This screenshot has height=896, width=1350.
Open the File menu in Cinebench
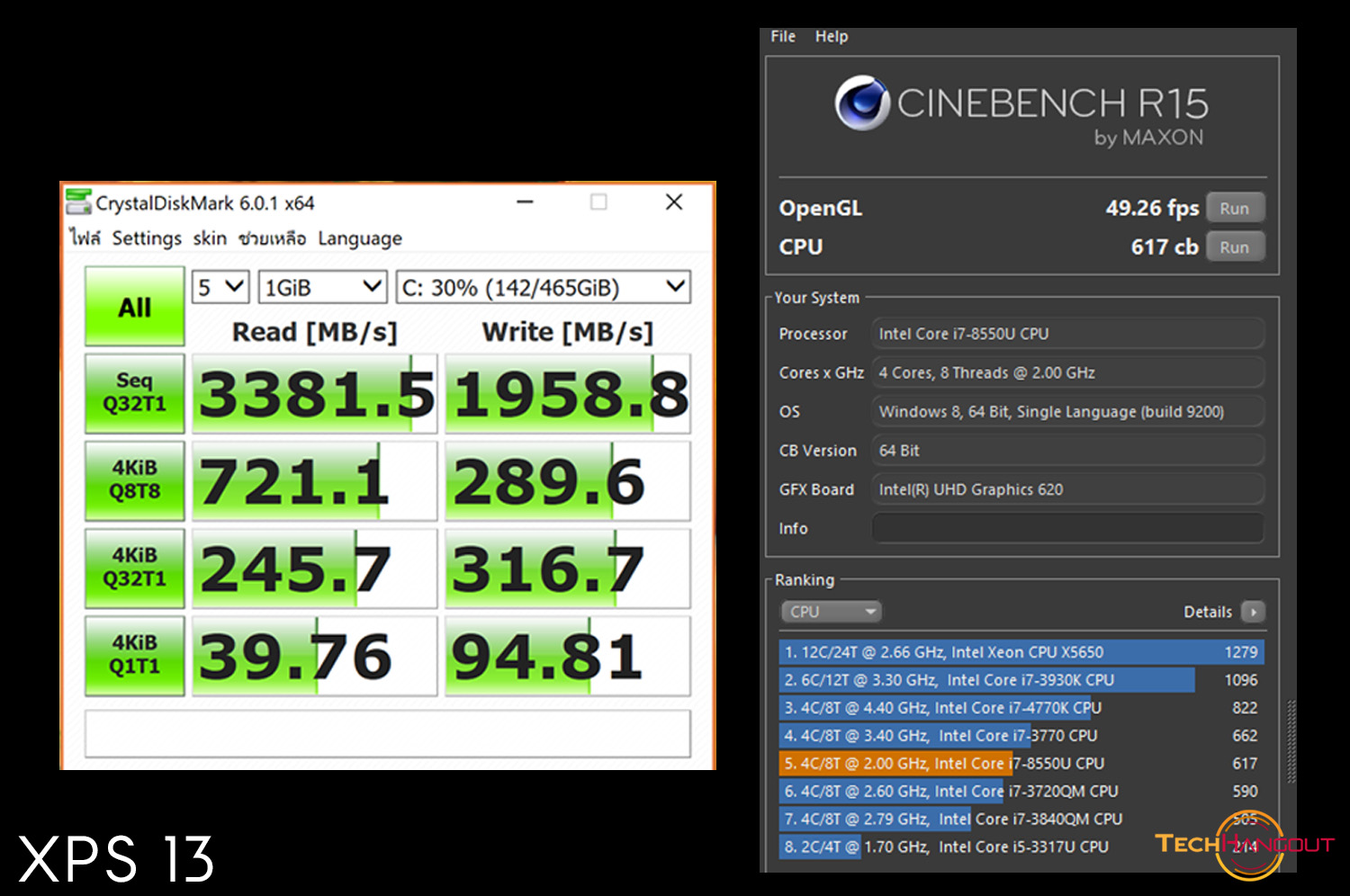783,36
